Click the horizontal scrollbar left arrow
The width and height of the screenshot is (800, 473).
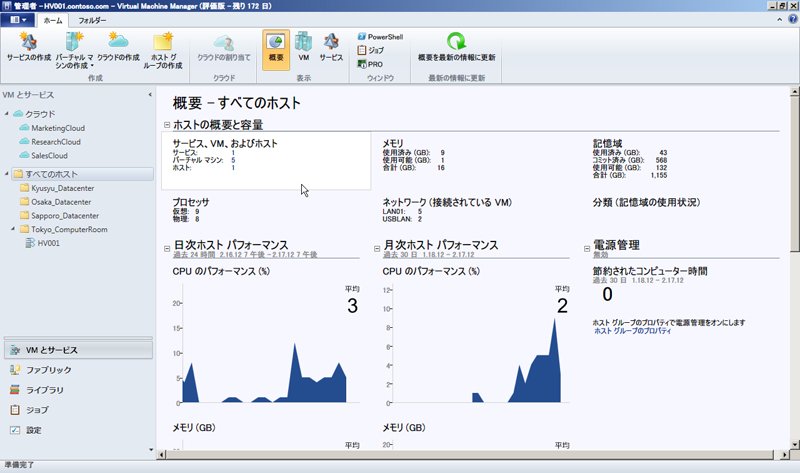point(162,455)
